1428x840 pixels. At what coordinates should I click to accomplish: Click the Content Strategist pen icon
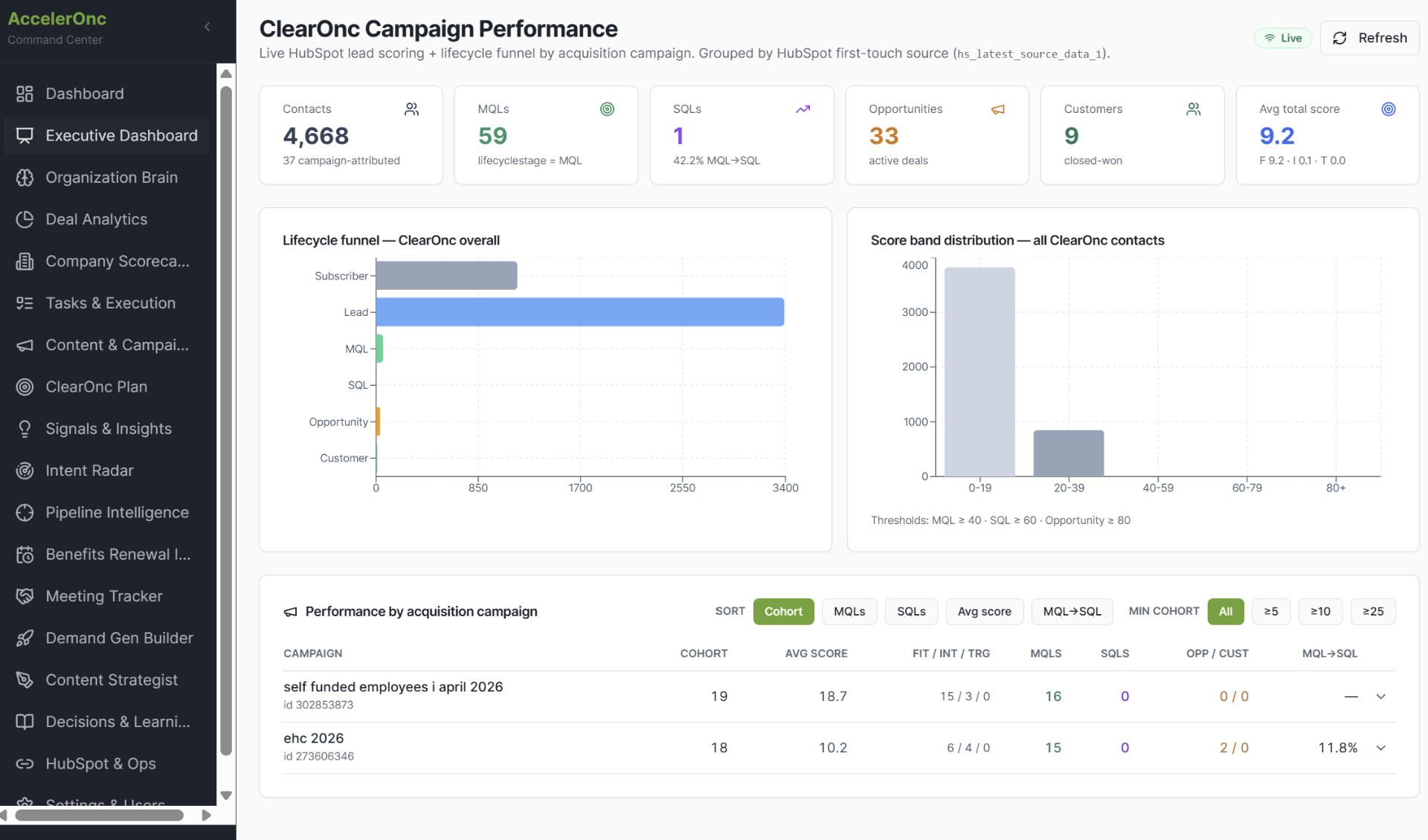[x=25, y=680]
